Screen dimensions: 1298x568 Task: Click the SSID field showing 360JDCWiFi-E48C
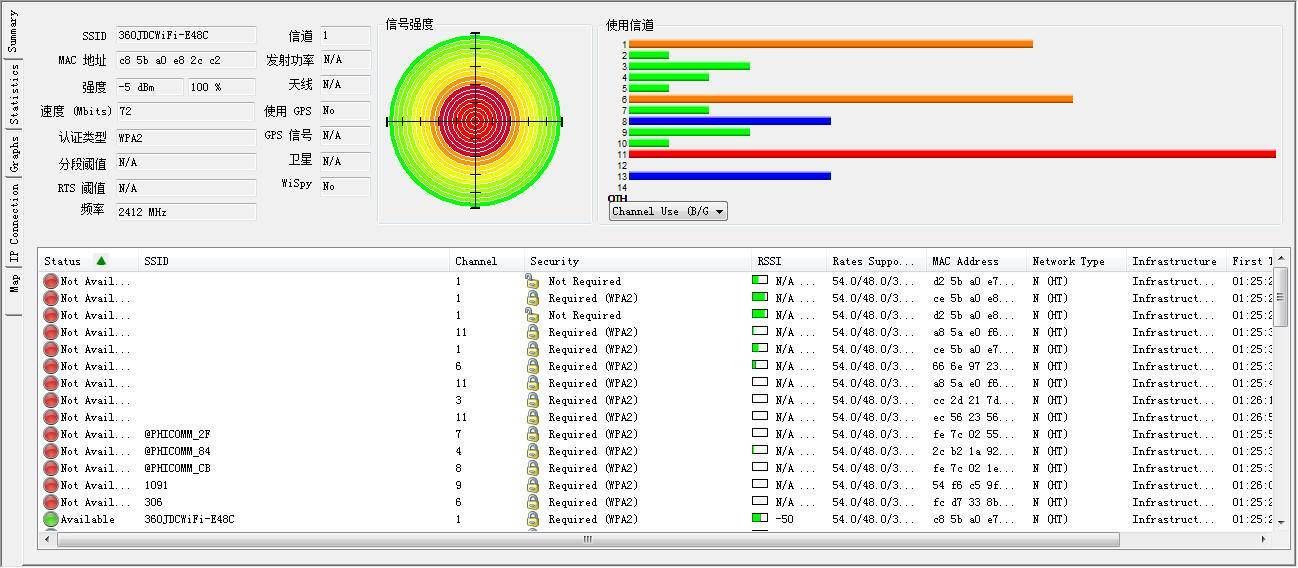[186, 36]
